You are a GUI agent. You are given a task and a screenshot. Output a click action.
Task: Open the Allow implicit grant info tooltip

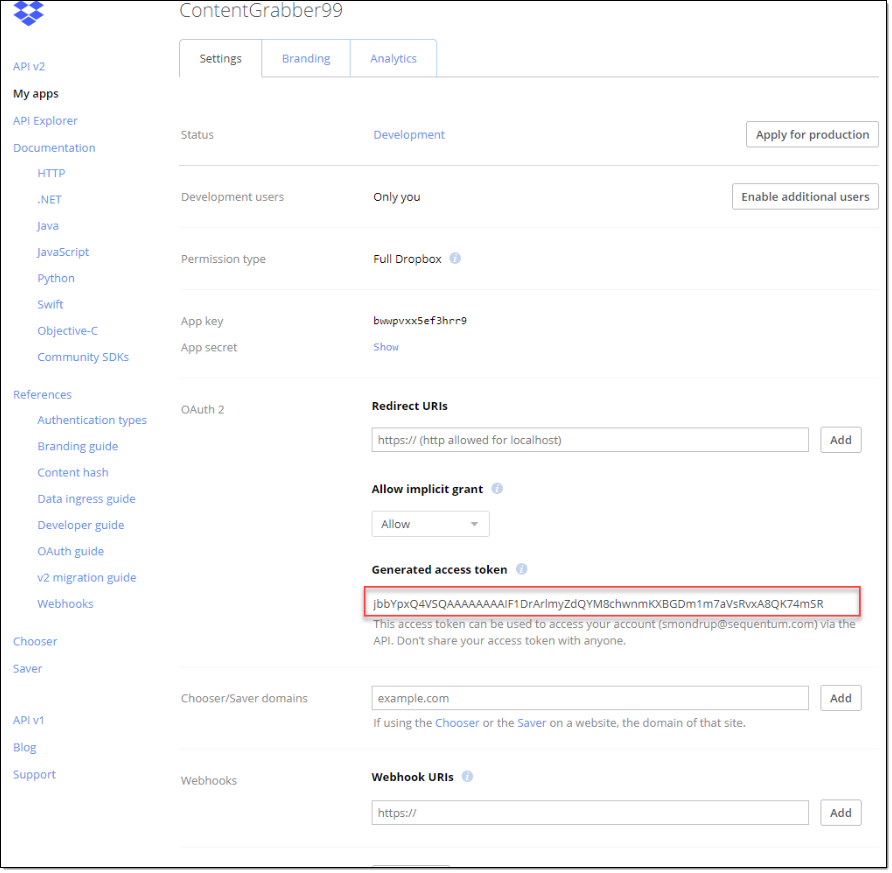coord(497,489)
